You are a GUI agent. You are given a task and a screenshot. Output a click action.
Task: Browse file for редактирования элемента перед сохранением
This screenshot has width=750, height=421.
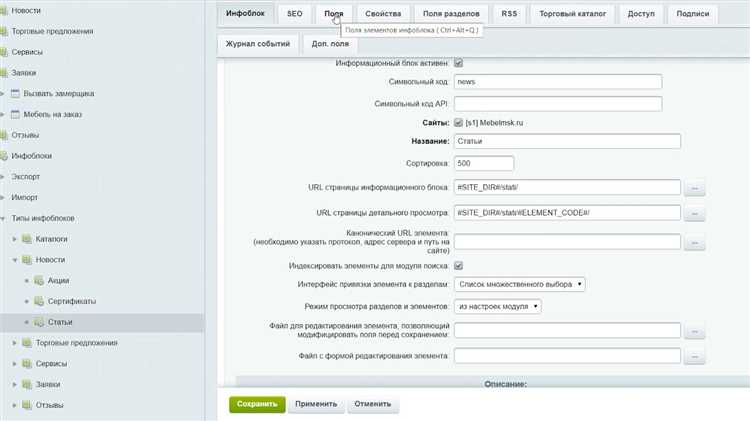[695, 331]
